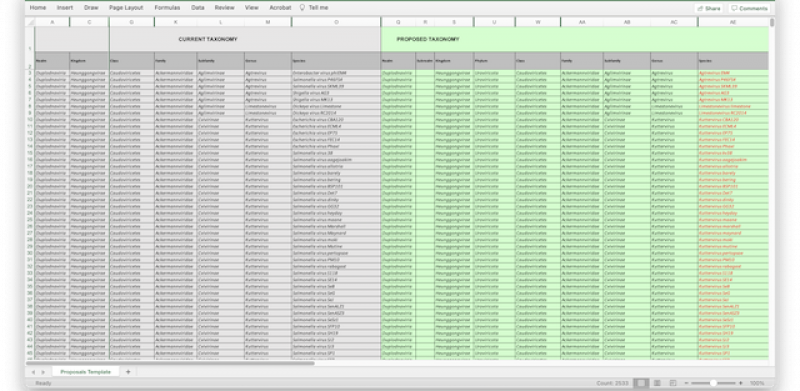
Task: Select column AE header
Action: [733, 22]
